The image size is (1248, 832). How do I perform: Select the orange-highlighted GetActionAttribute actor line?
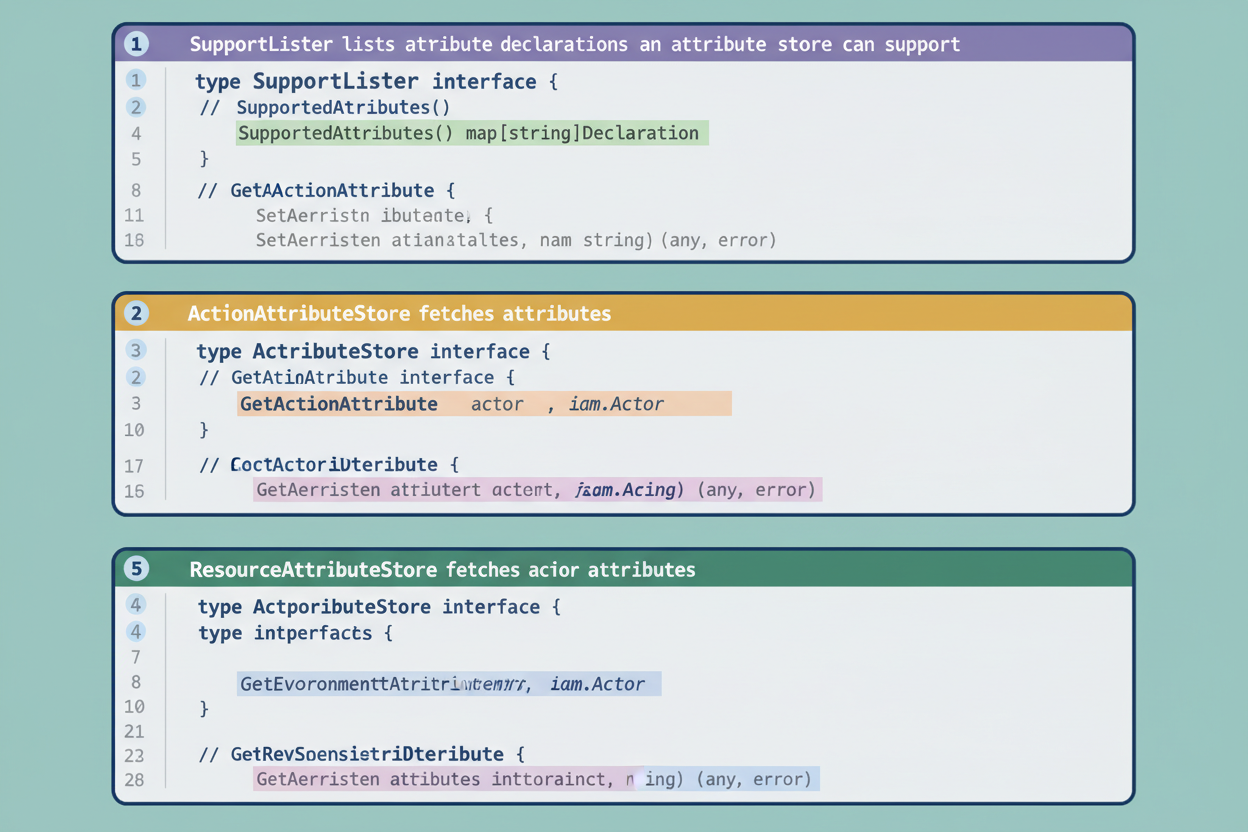485,404
